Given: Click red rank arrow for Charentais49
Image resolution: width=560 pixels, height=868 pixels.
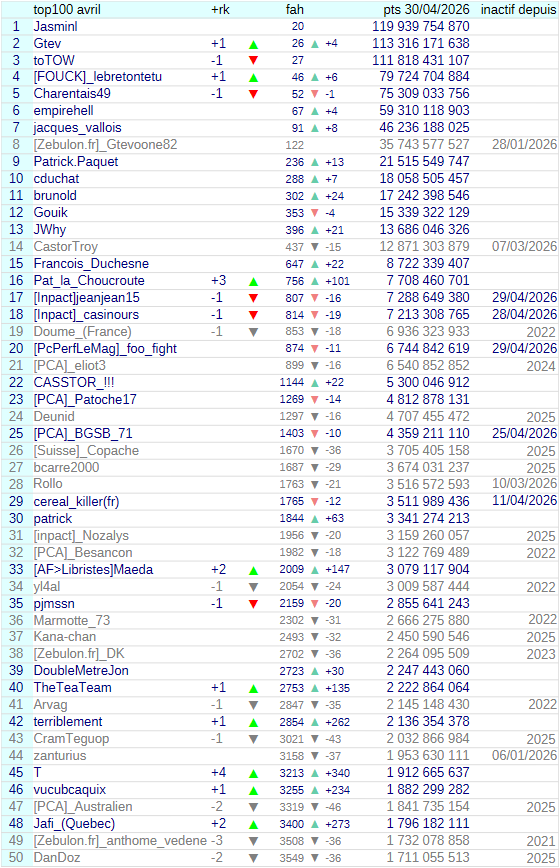Looking at the screenshot, I should pyautogui.click(x=253, y=94).
